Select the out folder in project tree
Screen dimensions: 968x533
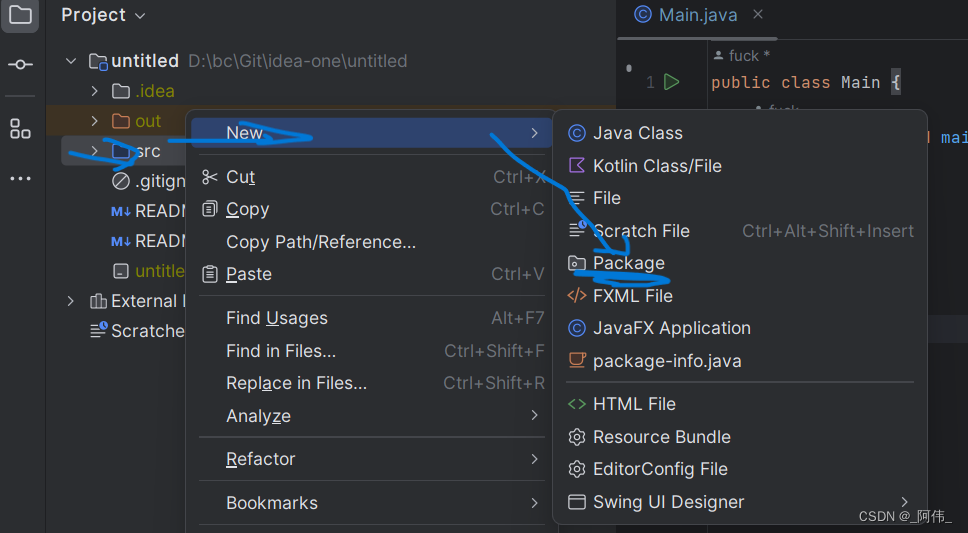[148, 121]
